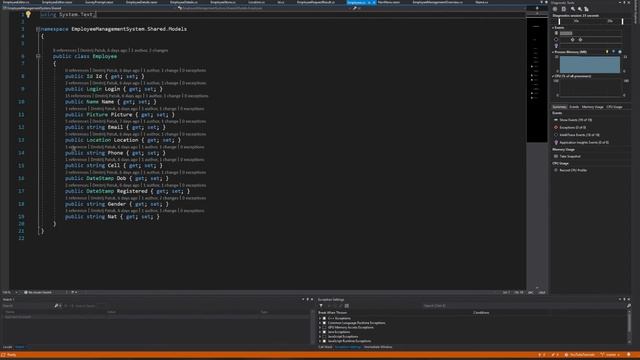Open the CPU Usage tab
640x360 pixels.
pos(614,107)
